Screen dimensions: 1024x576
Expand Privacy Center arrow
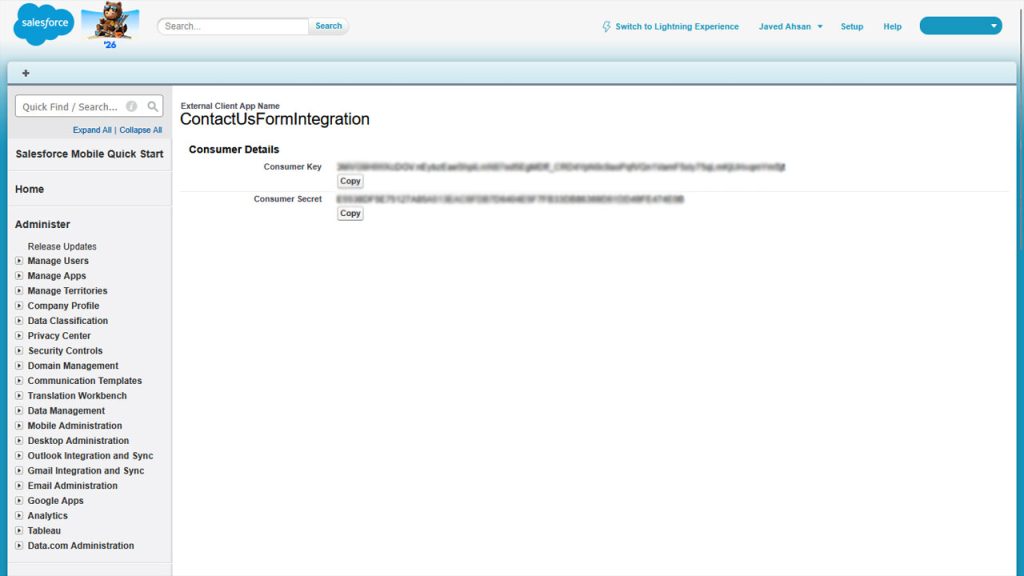(19, 336)
